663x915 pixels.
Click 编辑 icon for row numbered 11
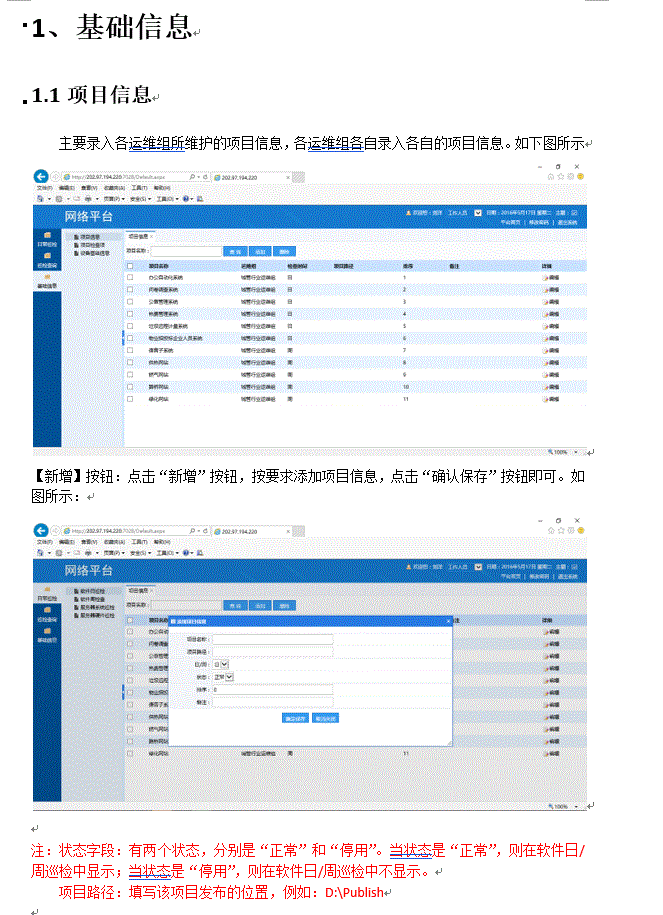pos(550,399)
